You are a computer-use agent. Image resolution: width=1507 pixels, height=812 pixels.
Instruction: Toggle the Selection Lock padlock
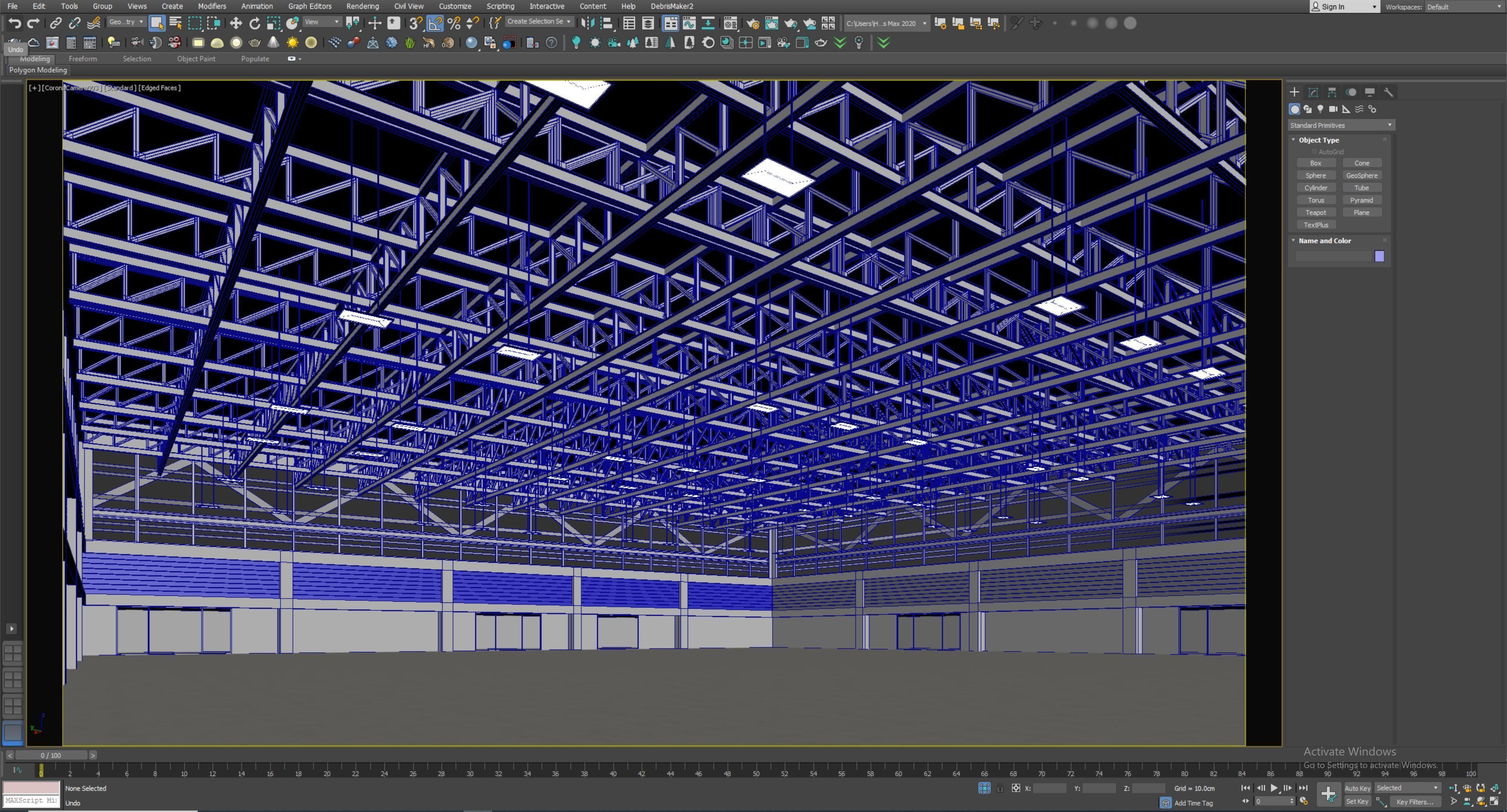(1000, 788)
